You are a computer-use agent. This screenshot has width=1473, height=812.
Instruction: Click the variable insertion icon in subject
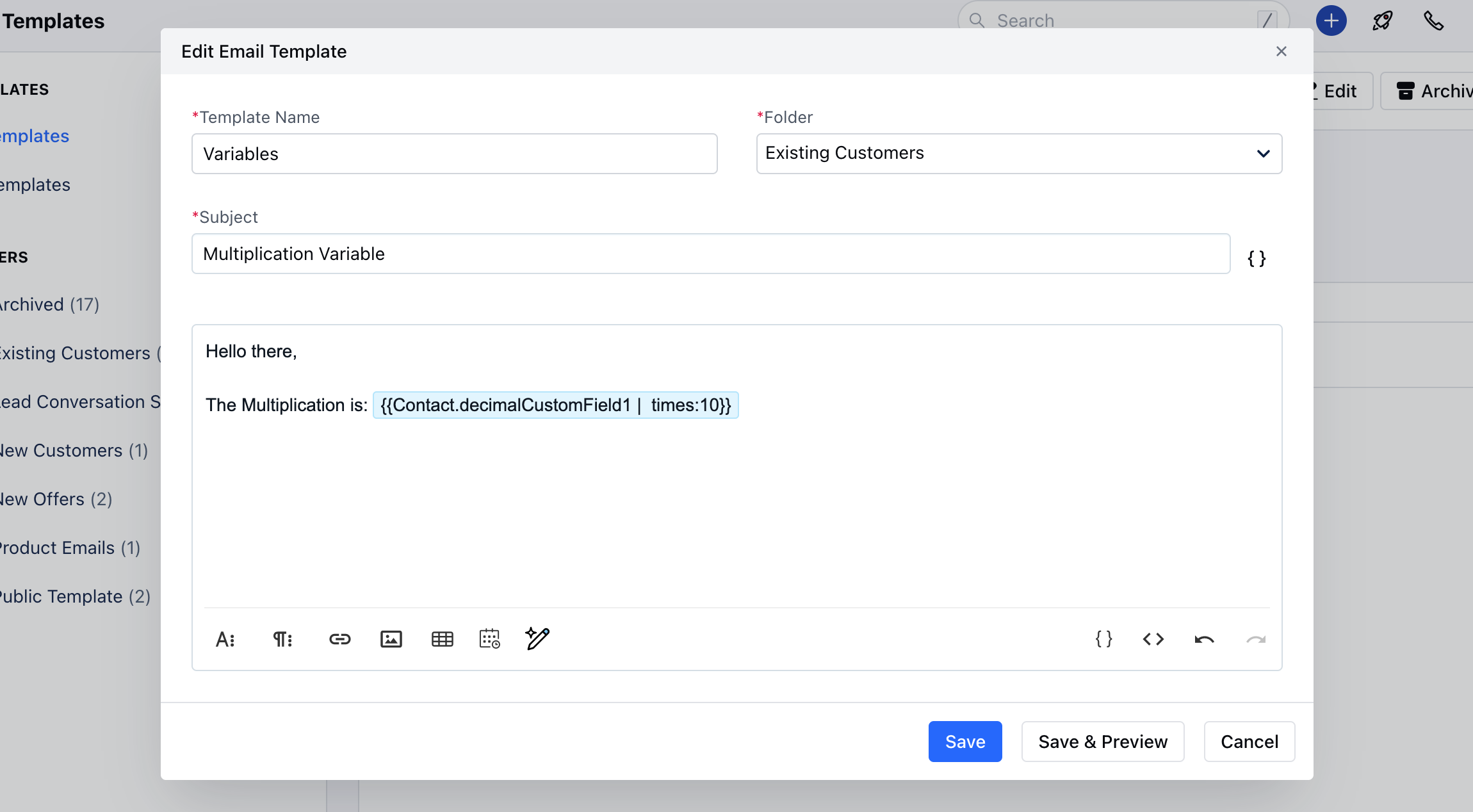[1257, 258]
